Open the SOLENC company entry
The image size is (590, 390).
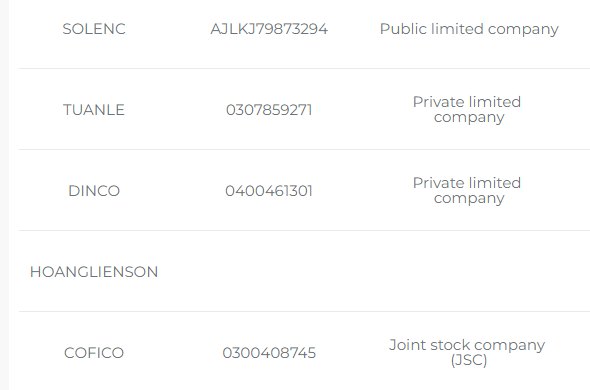(94, 29)
